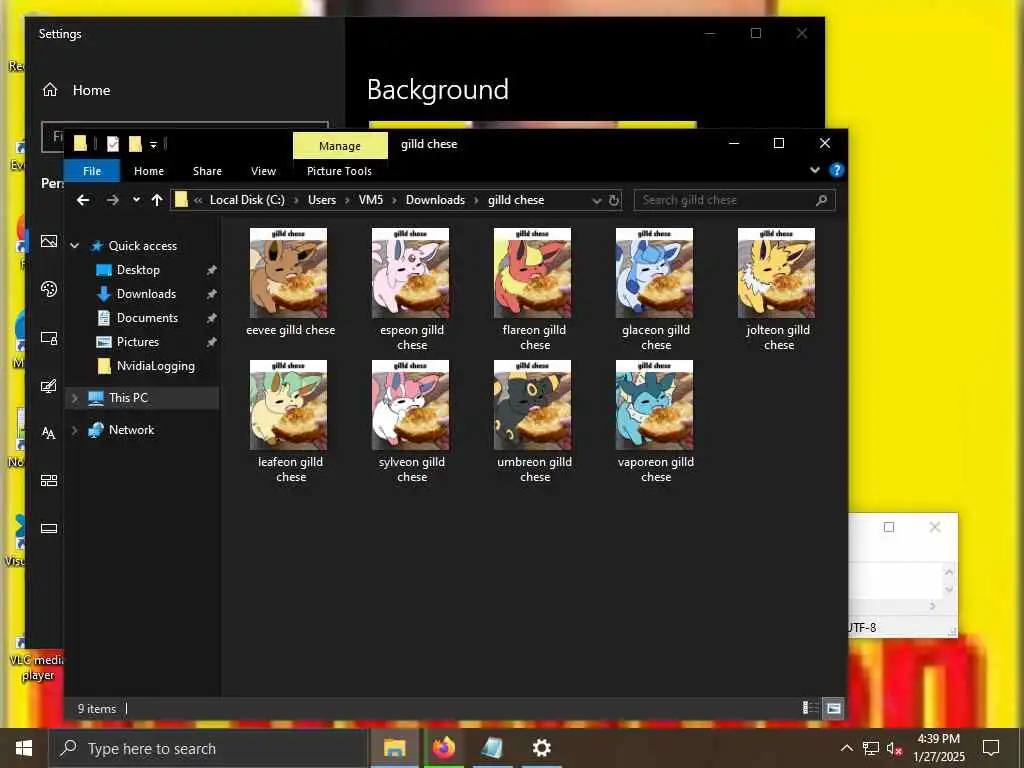This screenshot has width=1024, height=768.
Task: Open Explorer help question mark
Action: [x=836, y=170]
